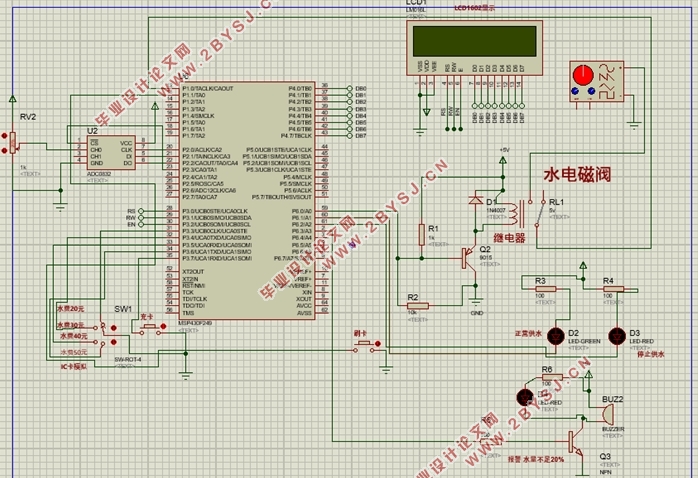Viewport: 698px width, 478px height.
Task: Select the Q2 transistor symbol
Action: tap(469, 259)
